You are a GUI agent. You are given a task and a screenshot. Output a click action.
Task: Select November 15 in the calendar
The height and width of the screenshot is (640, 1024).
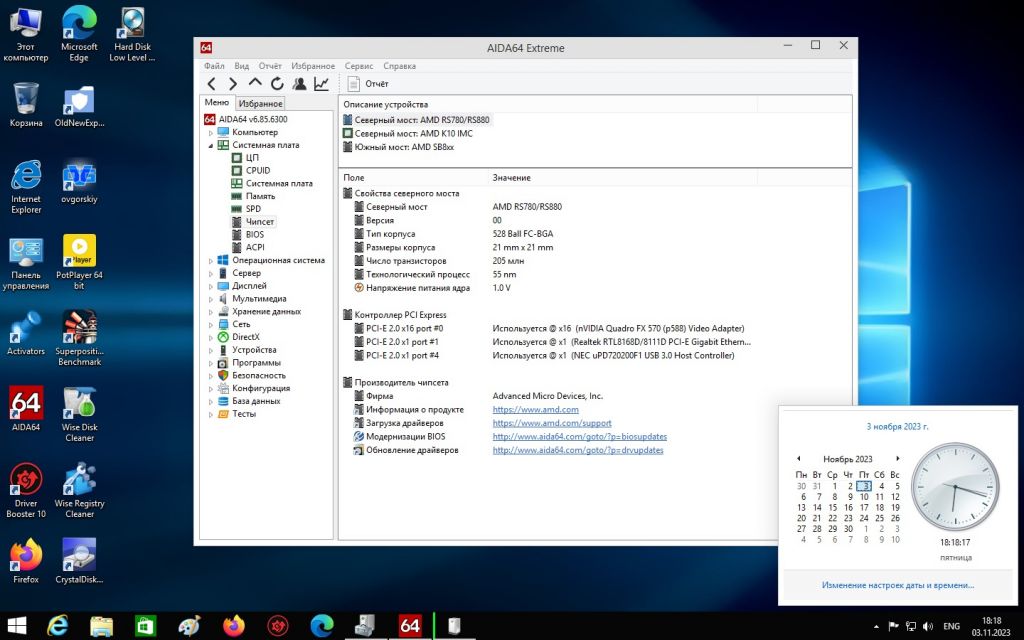point(833,507)
